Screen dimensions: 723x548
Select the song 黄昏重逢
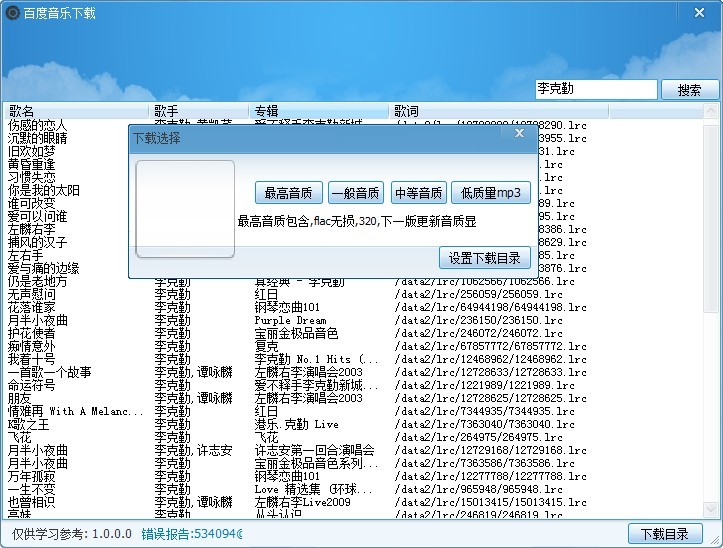(x=31, y=164)
